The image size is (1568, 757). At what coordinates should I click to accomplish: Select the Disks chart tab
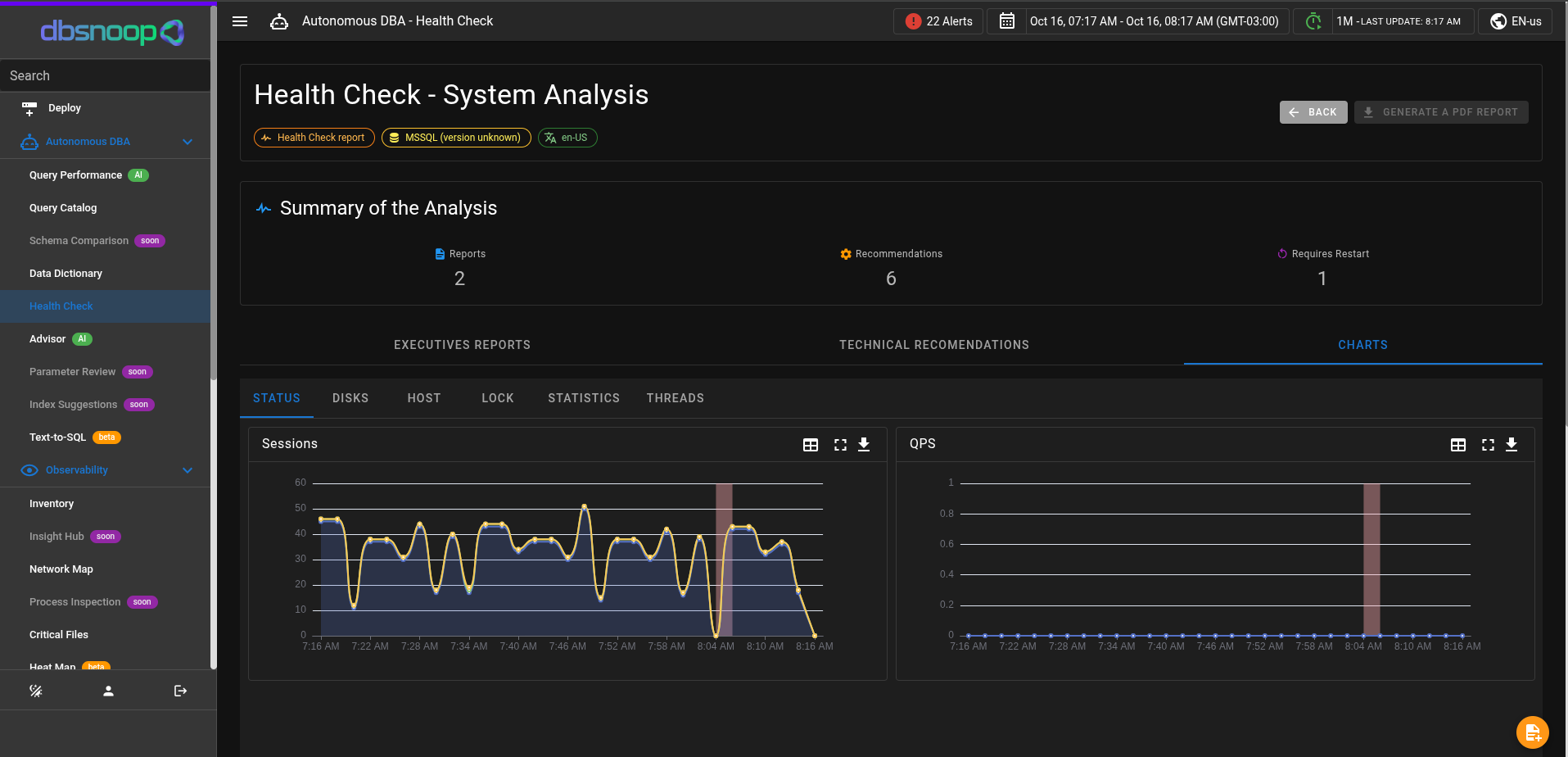point(350,398)
